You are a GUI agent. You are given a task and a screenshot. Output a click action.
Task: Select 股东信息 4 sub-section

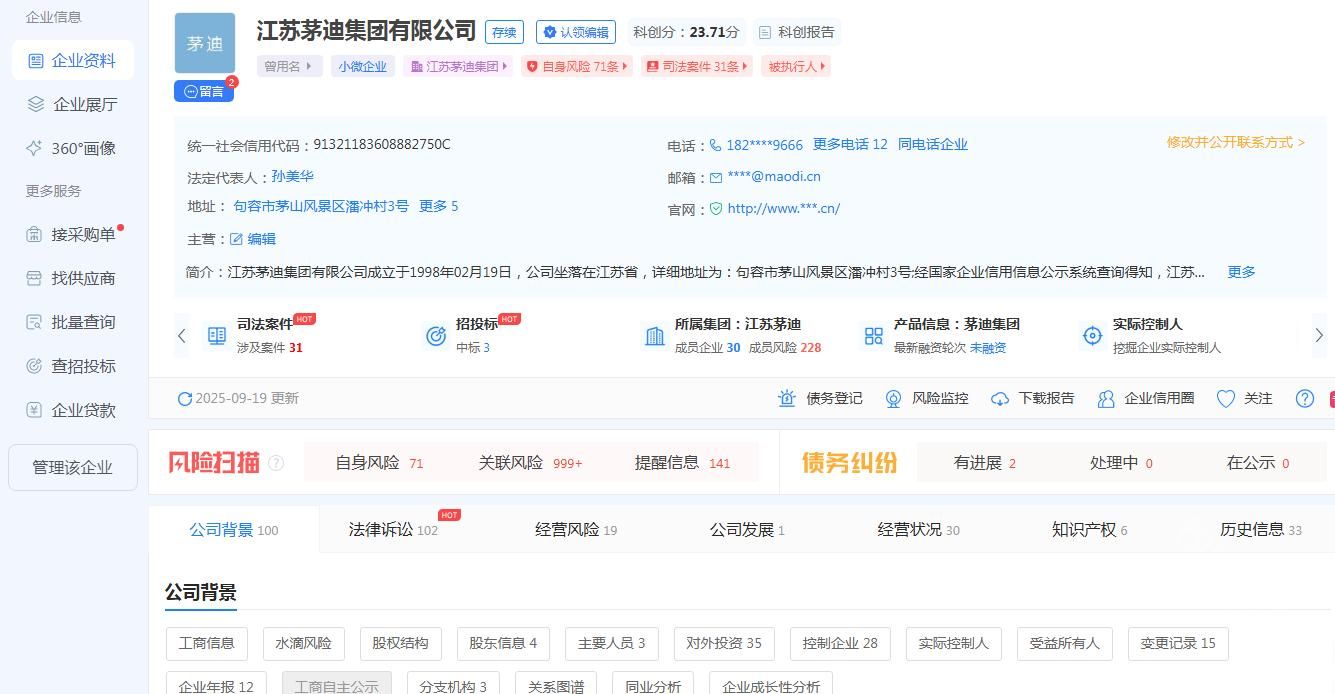[503, 643]
